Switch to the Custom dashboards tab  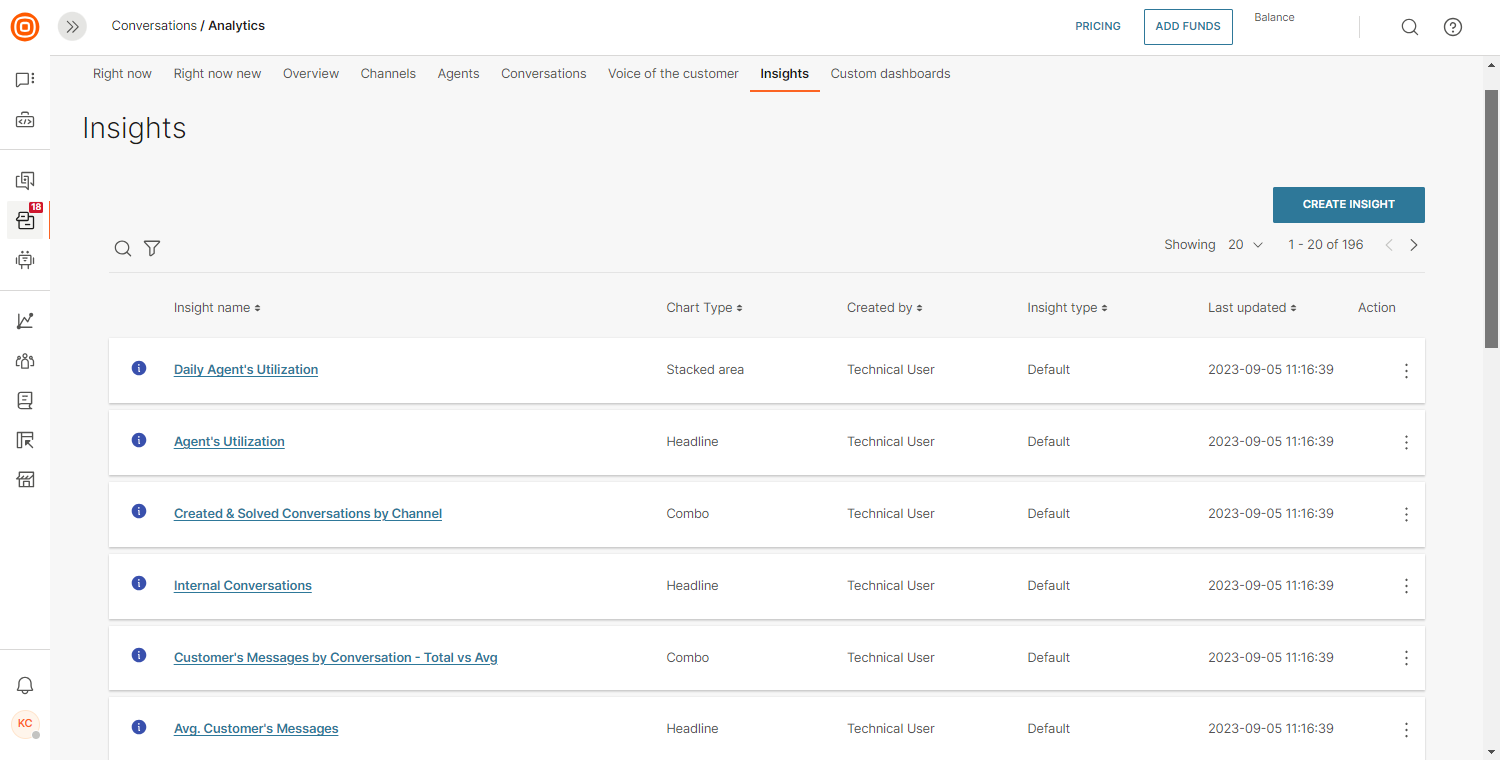(890, 73)
